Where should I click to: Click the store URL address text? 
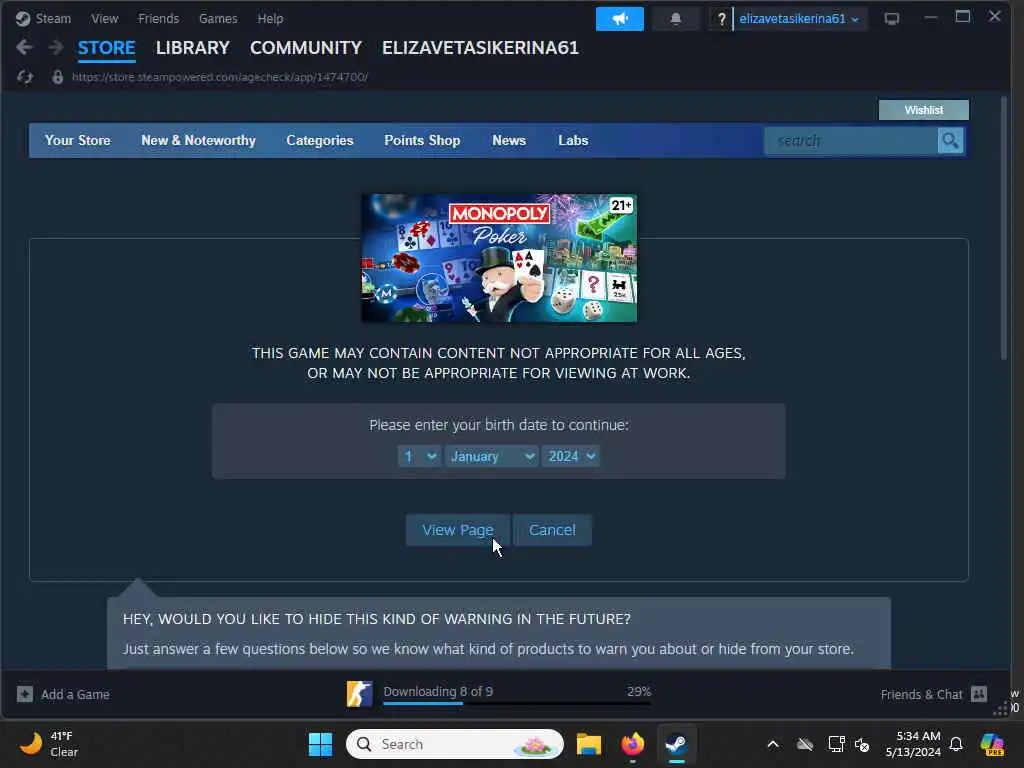point(219,77)
